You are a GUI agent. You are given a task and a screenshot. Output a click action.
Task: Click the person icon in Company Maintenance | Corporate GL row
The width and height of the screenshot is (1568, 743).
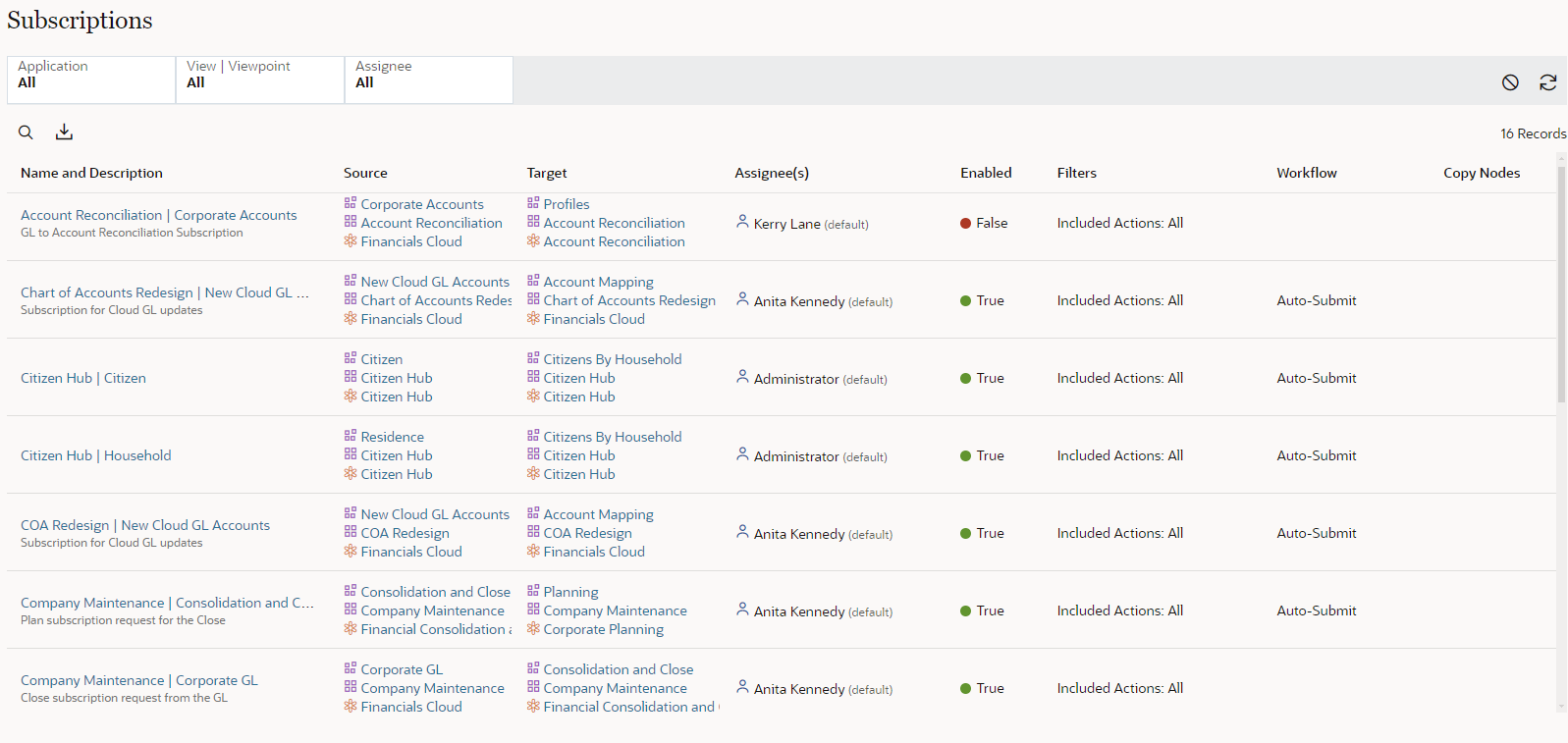pyautogui.click(x=742, y=687)
